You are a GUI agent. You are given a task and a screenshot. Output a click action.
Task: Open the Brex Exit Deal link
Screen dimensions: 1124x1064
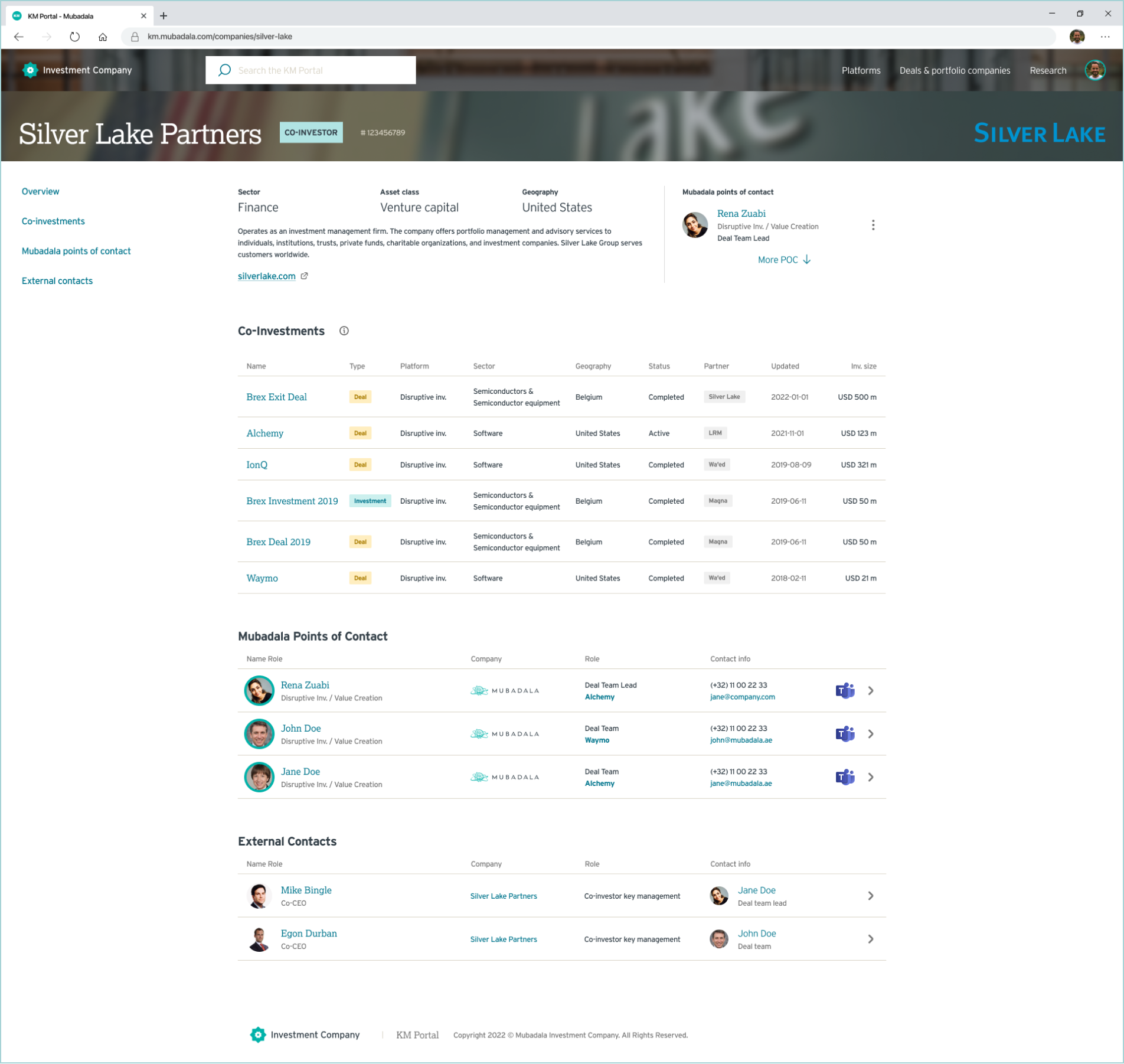click(x=276, y=397)
